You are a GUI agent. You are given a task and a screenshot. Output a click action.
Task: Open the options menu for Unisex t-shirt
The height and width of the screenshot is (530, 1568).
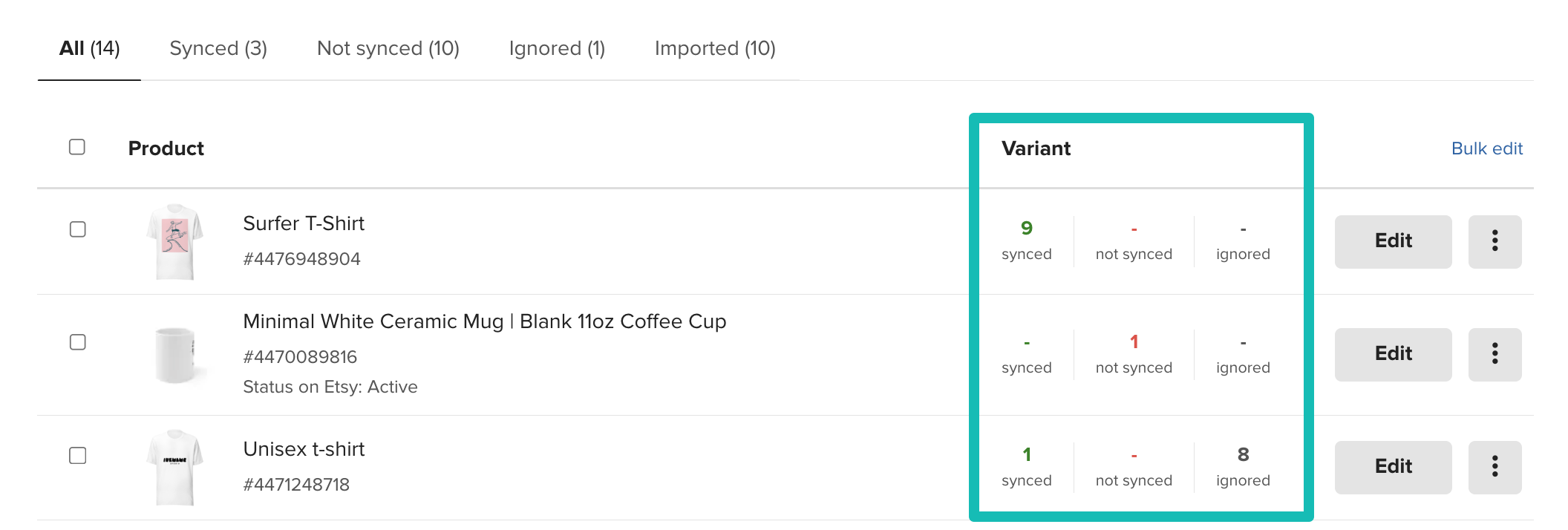1494,466
